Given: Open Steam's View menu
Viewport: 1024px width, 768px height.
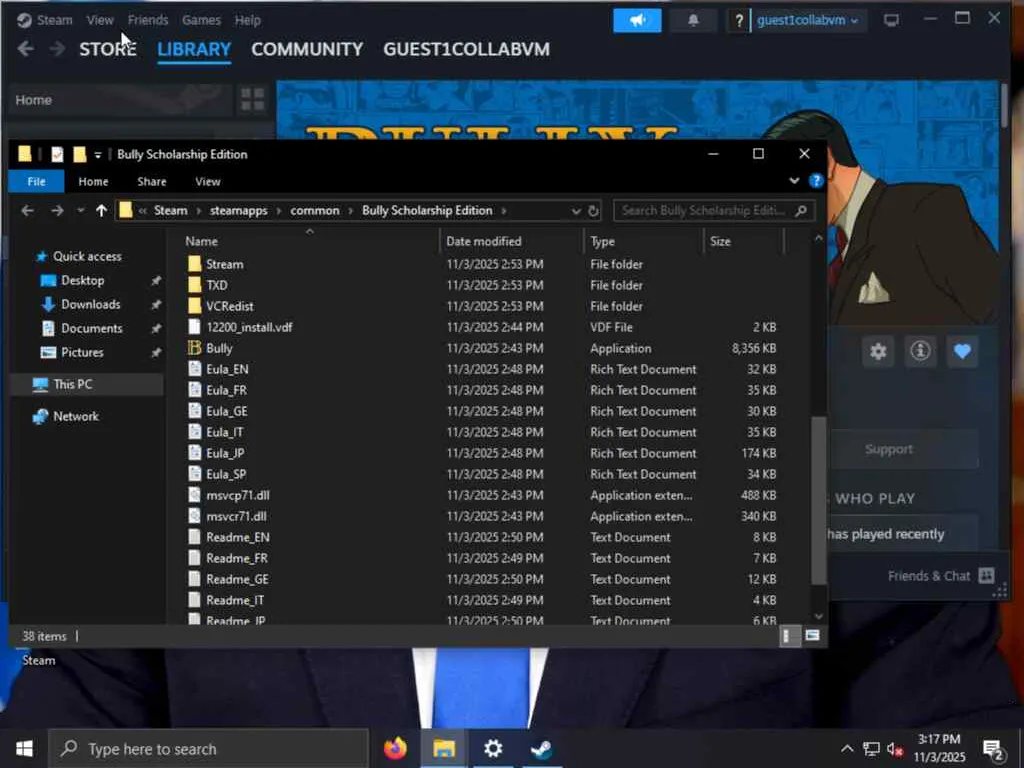Looking at the screenshot, I should (100, 20).
